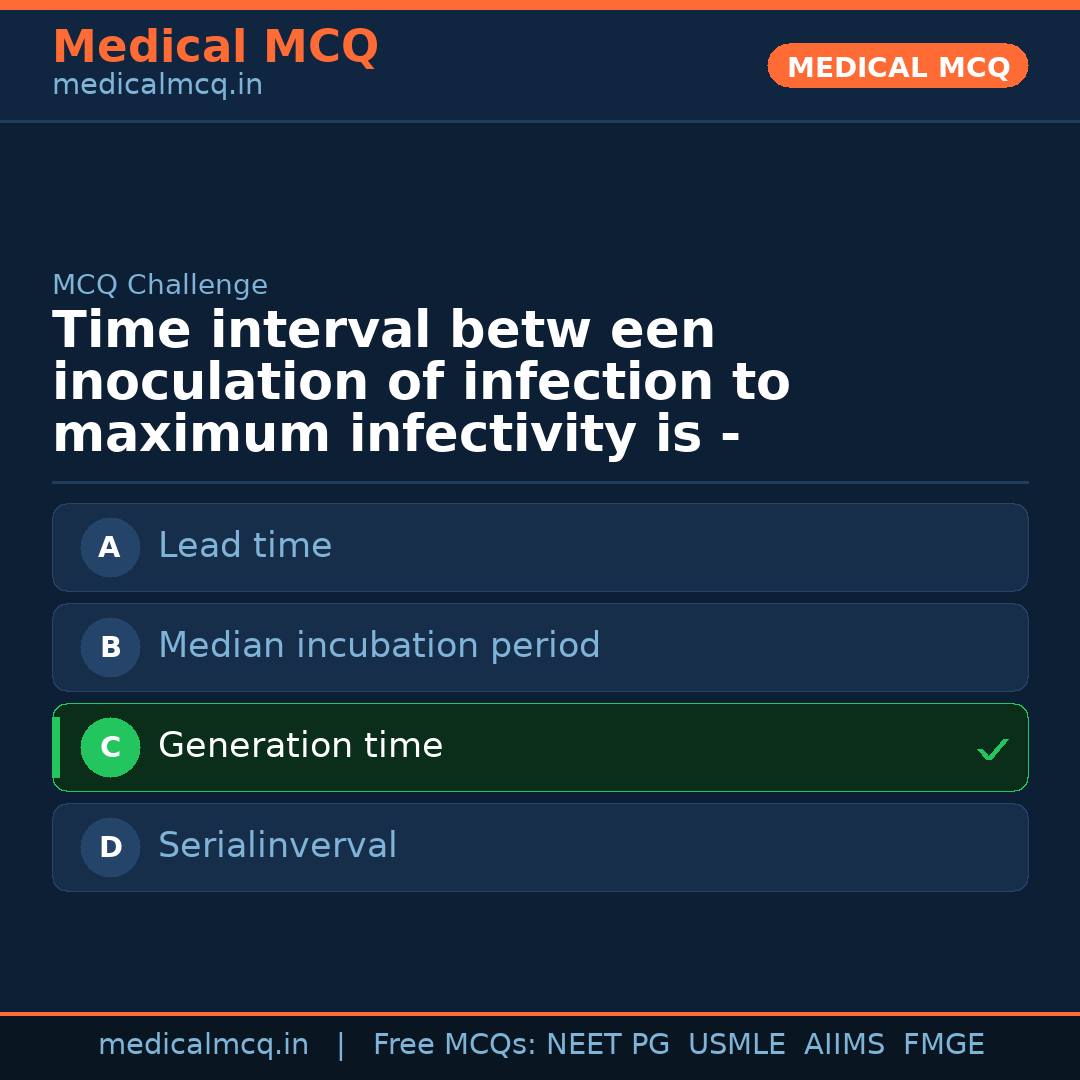Click the A letter circle icon
Image resolution: width=1080 pixels, height=1080 pixels.
(110, 547)
